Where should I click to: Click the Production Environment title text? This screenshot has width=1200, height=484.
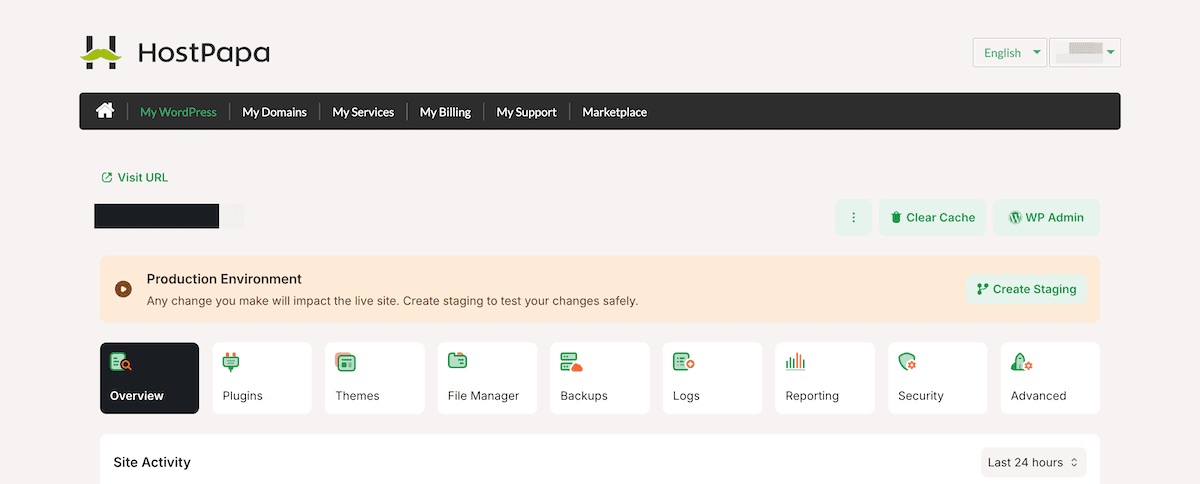click(224, 279)
